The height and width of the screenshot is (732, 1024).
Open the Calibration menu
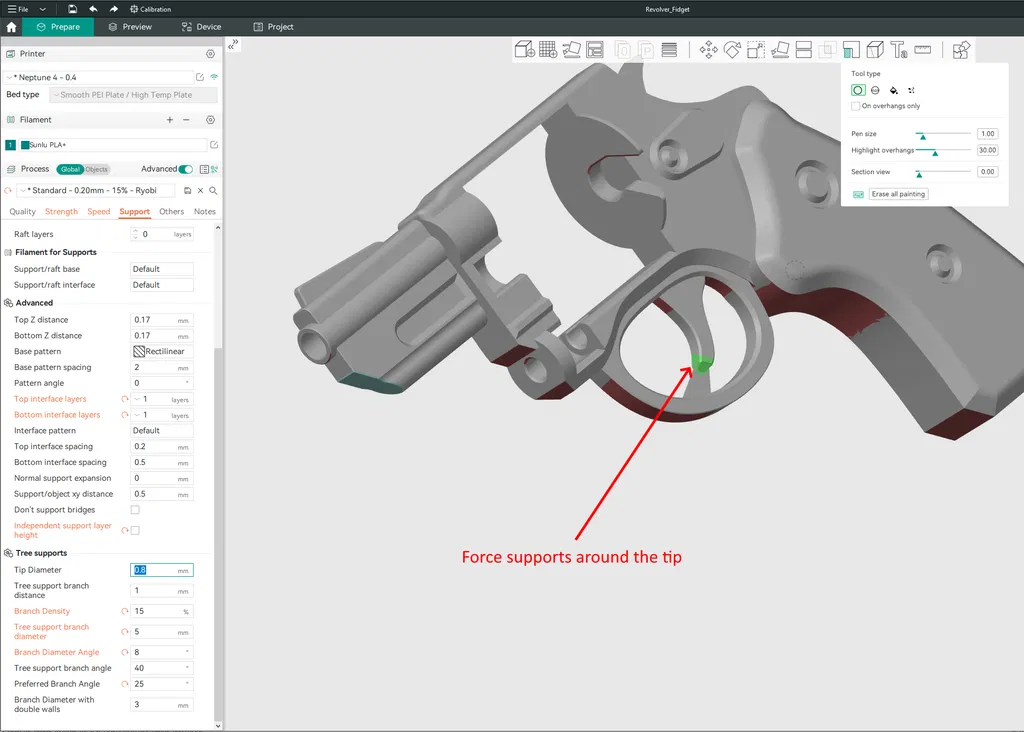[x=150, y=9]
